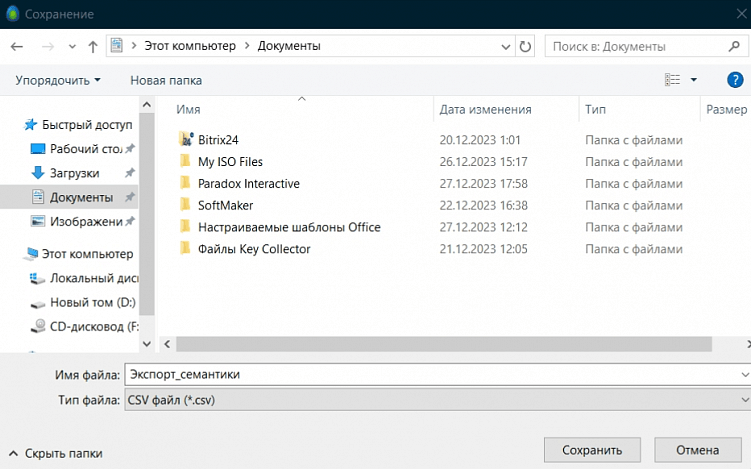Click the 'Сохранить' button
751x469 pixels.
(592, 450)
